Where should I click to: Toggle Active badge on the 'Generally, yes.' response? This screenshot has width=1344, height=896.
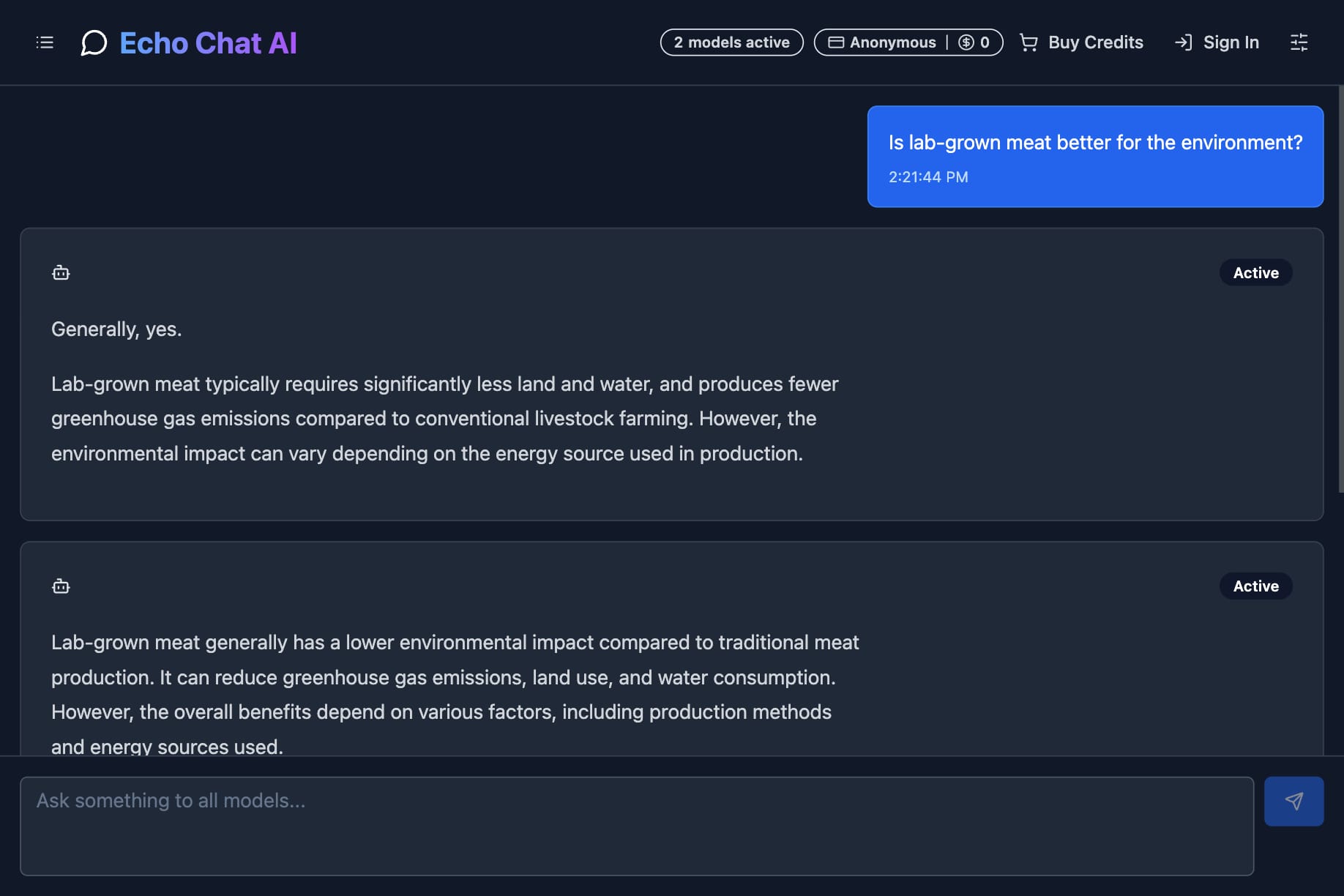click(x=1255, y=272)
